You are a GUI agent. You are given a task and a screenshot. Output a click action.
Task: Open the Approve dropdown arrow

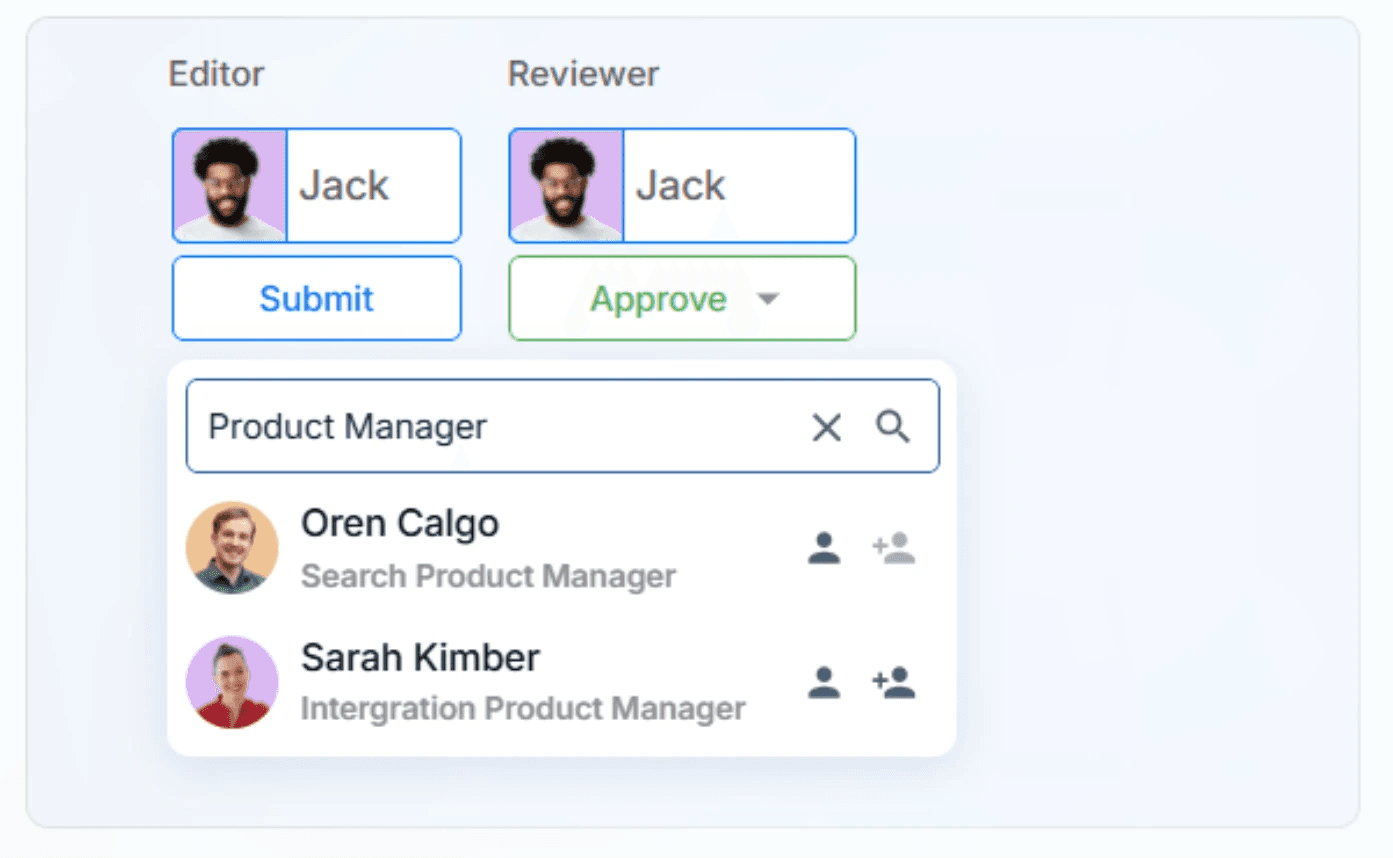767,299
